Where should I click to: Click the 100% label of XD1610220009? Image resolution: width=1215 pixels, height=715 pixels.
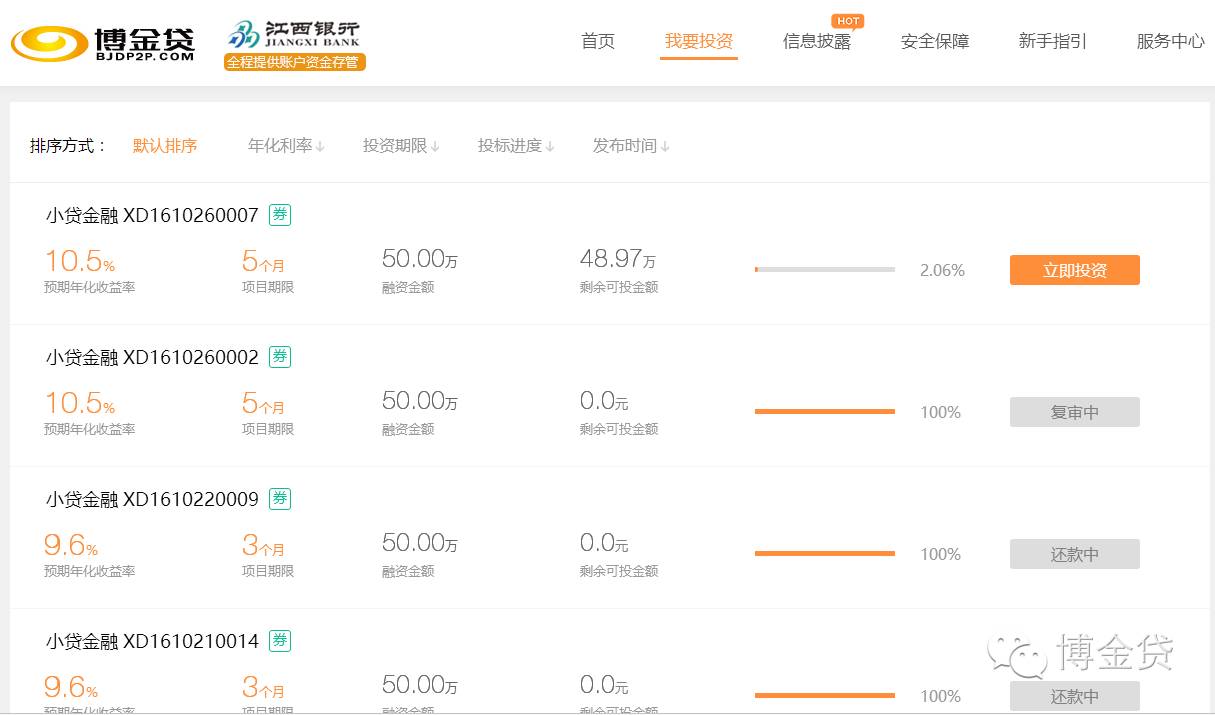pos(940,554)
